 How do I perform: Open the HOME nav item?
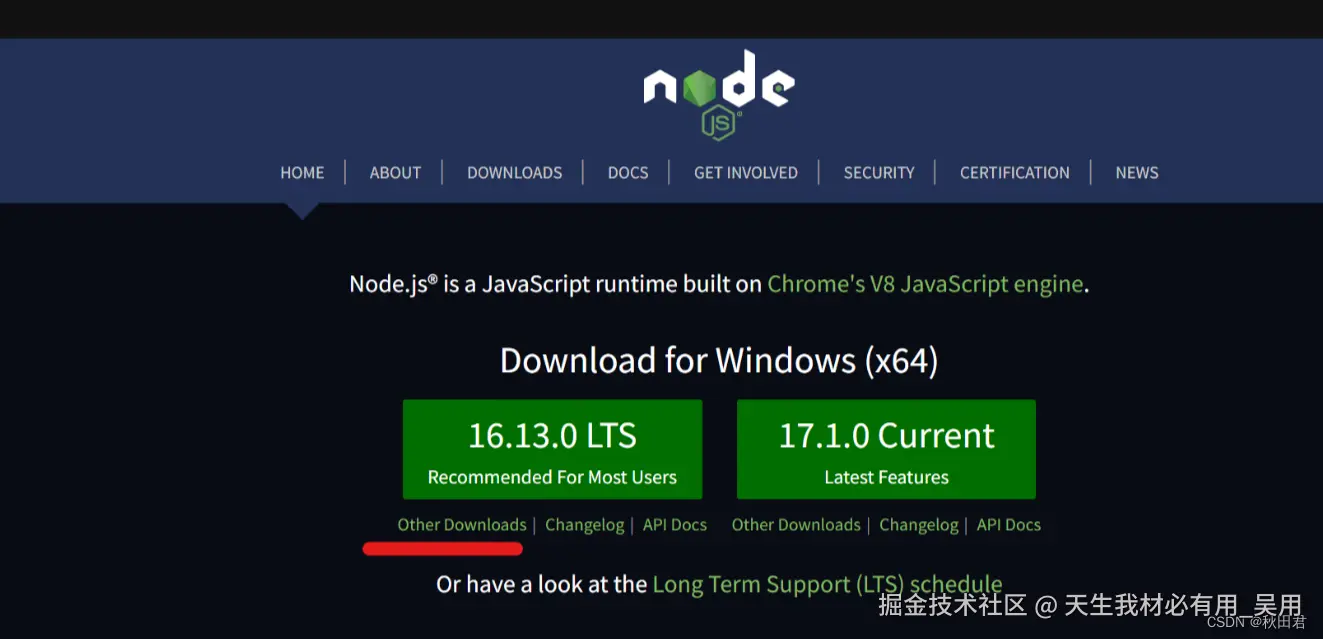(x=302, y=172)
